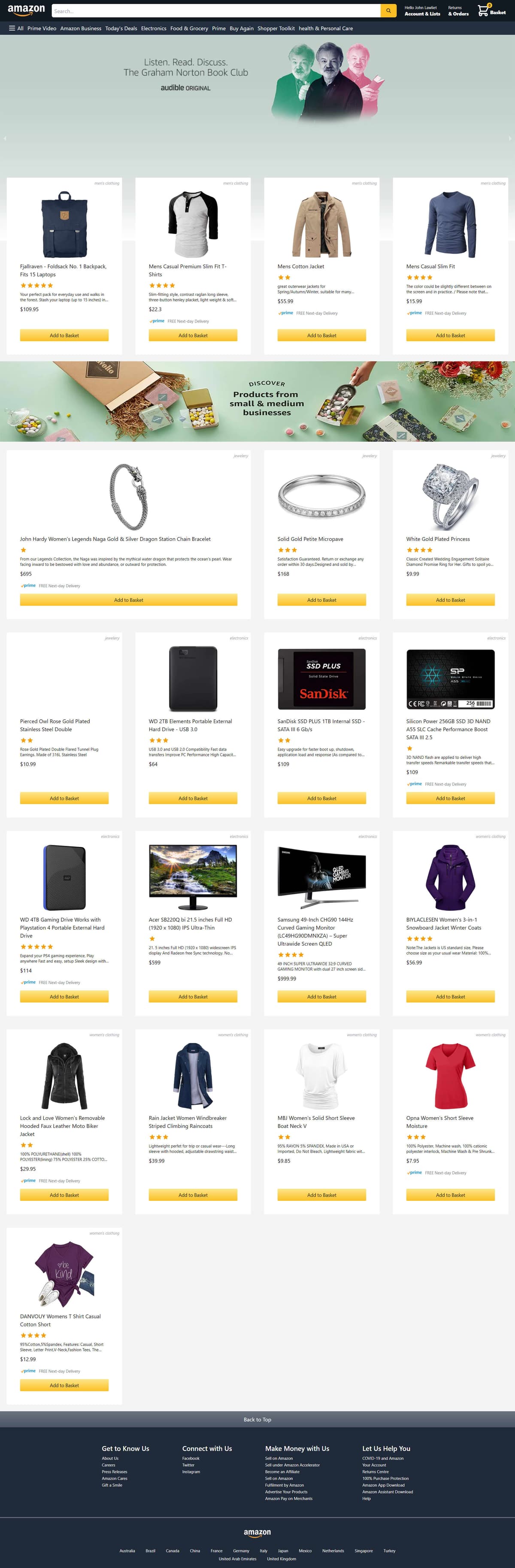
Task: Open the Electronics navigation category
Action: click(153, 28)
